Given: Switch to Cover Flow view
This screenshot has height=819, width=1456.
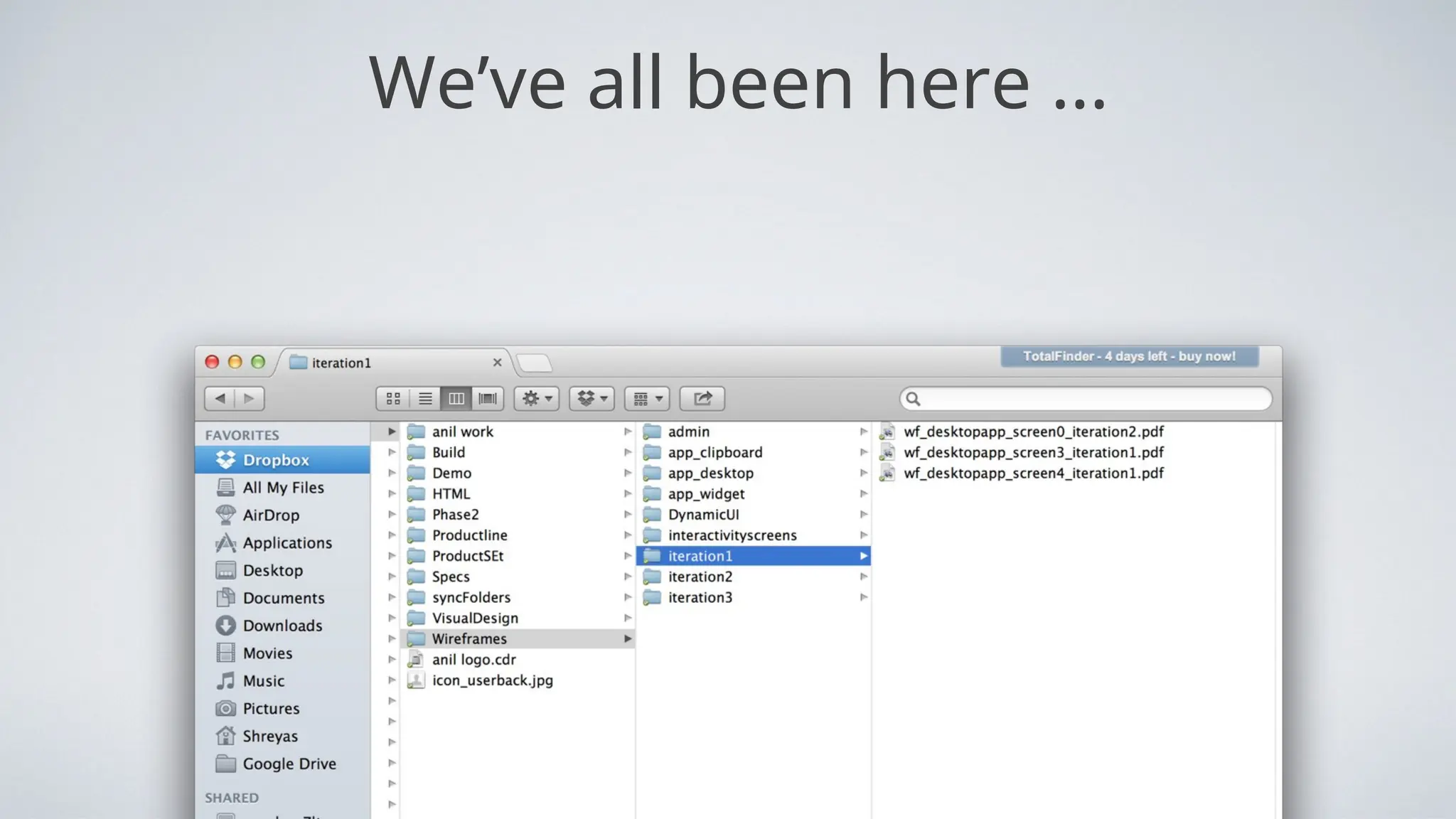Looking at the screenshot, I should (x=488, y=399).
